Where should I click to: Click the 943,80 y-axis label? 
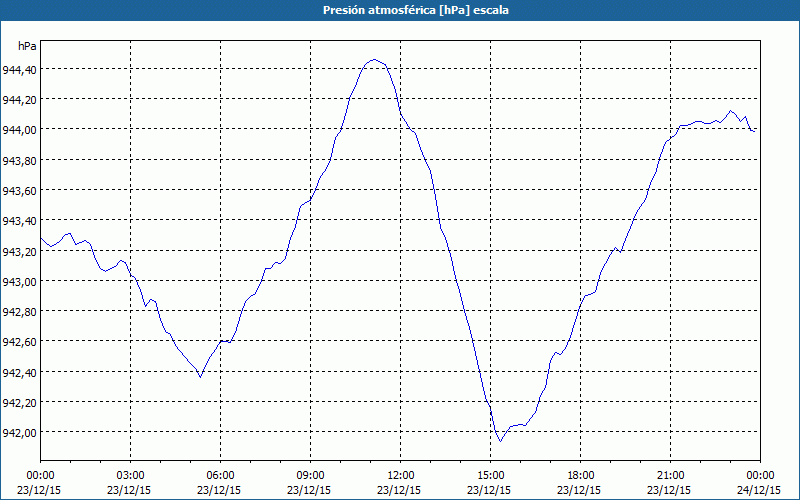click(19, 160)
